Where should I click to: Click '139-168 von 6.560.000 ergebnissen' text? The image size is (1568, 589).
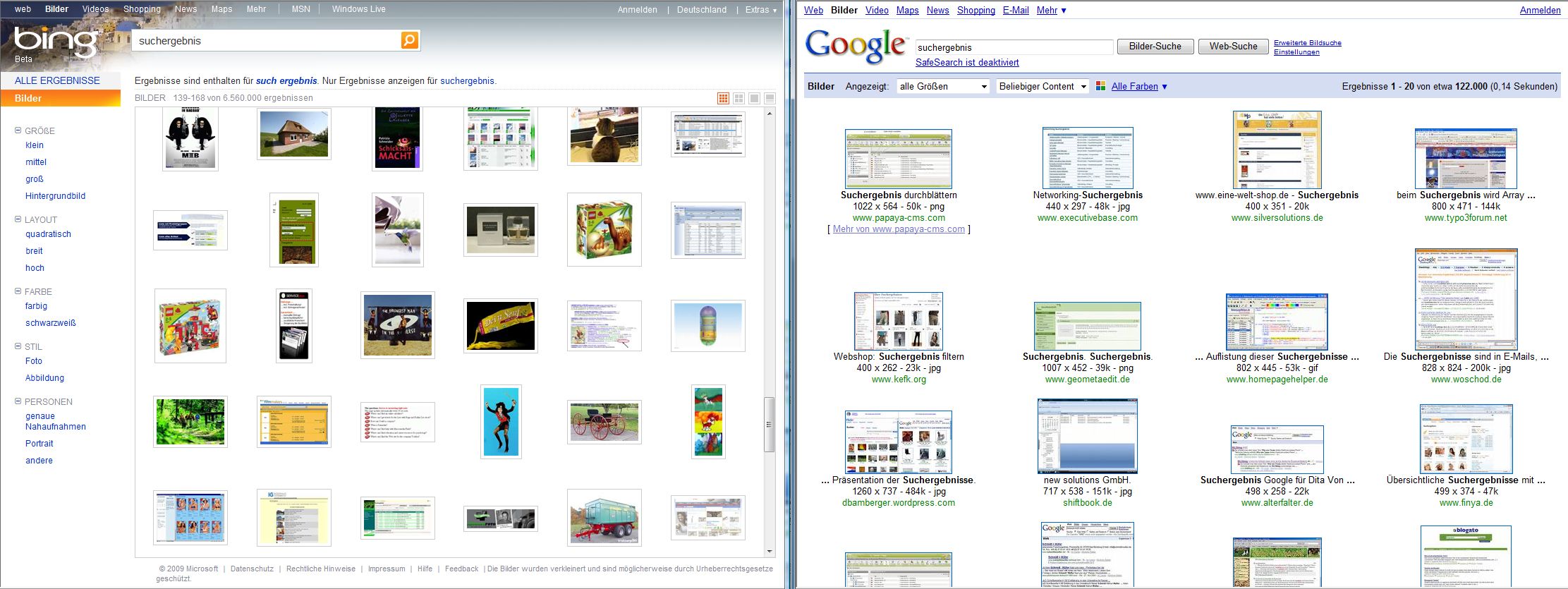point(243,98)
